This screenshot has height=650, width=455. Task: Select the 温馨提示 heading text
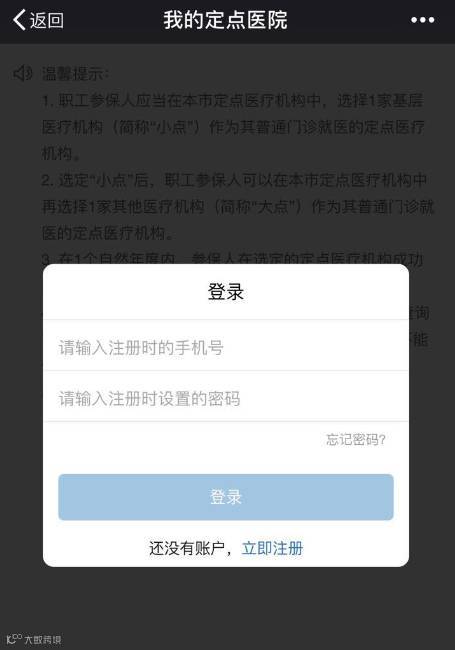click(75, 74)
